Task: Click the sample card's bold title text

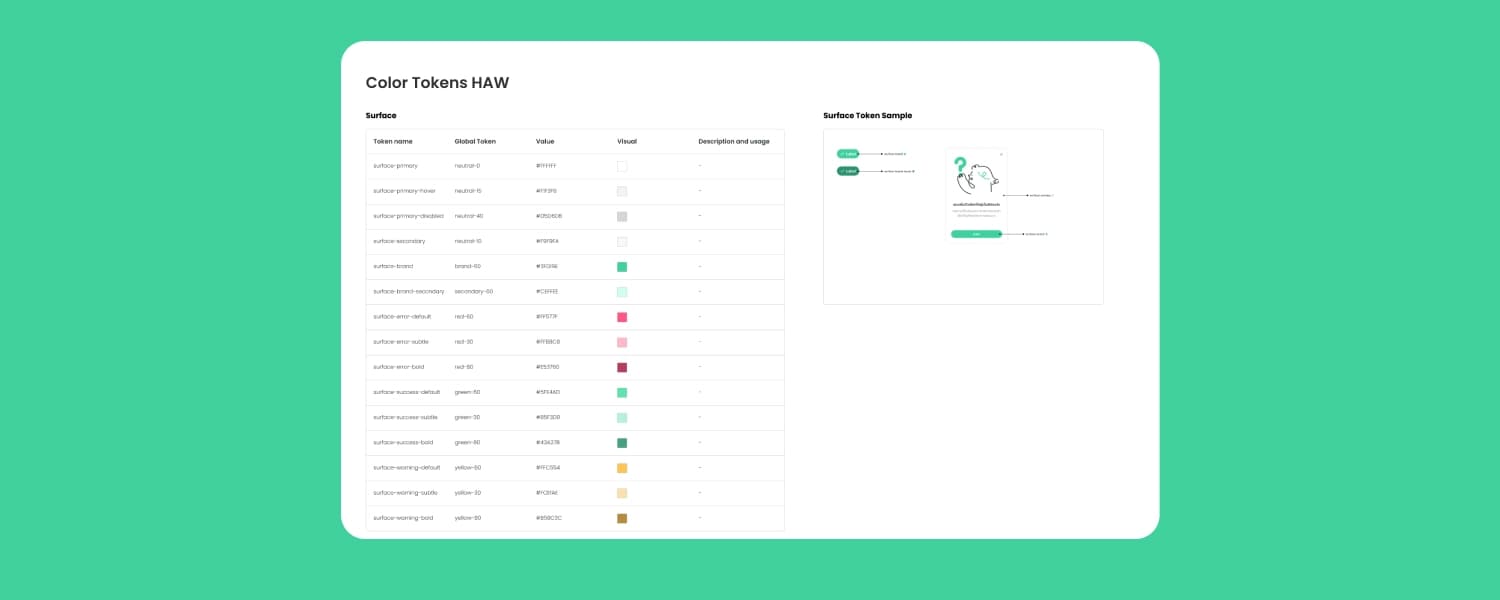Action: [976, 204]
